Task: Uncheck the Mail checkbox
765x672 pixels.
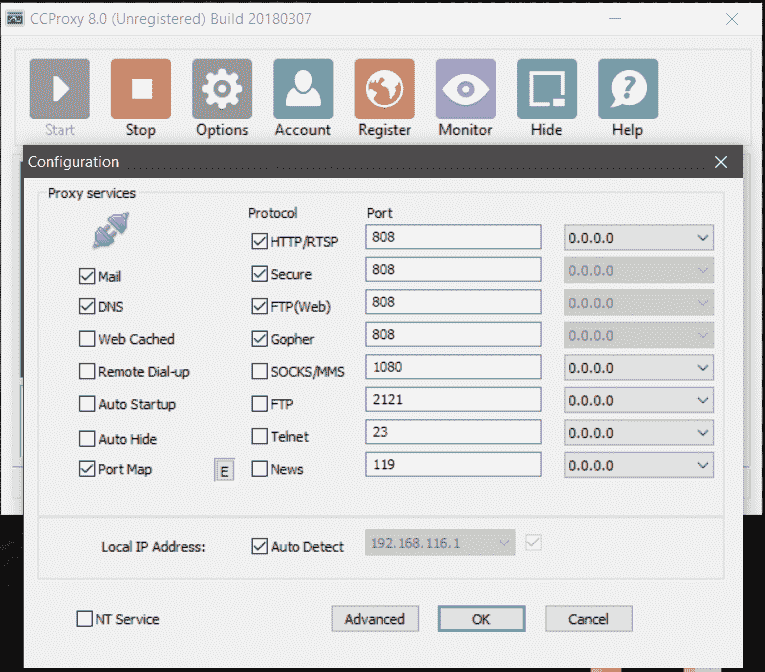Action: pos(87,276)
